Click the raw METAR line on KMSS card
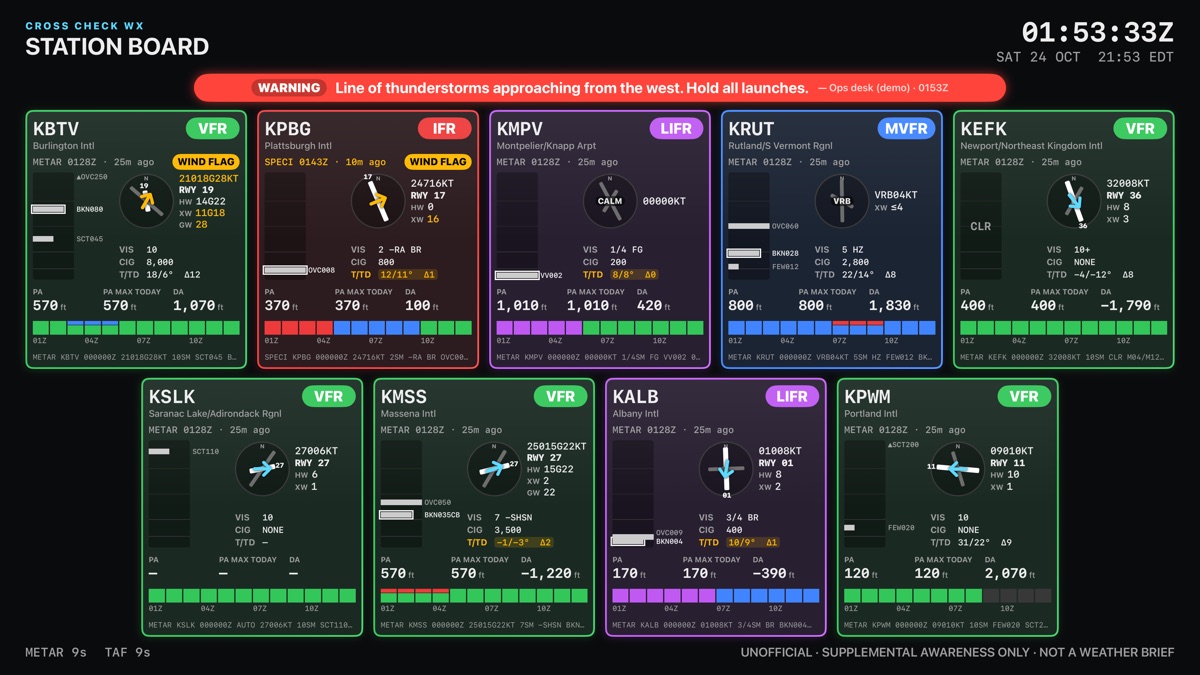1200x675 pixels. point(484,625)
